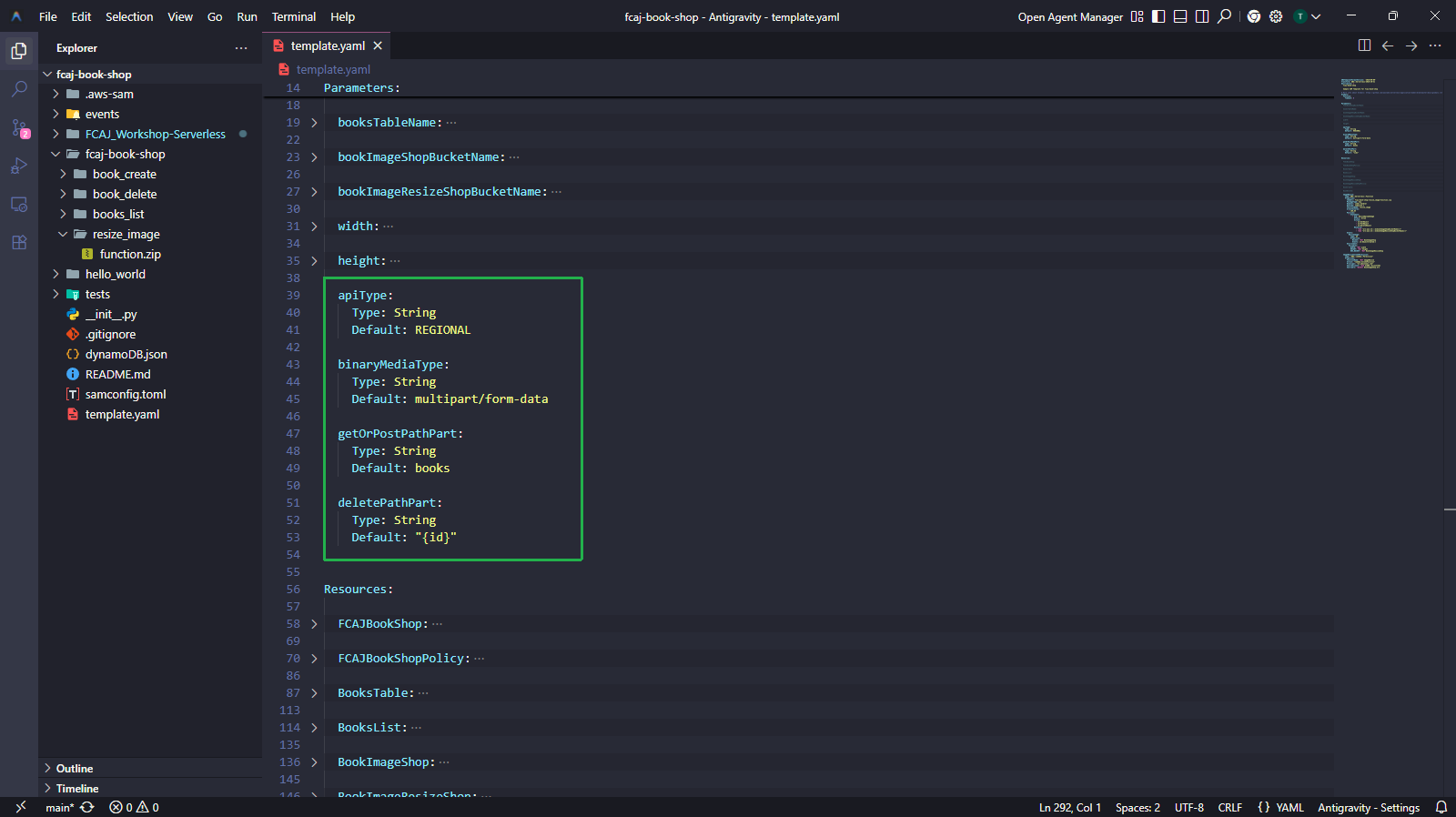Screen dimensions: 1456x817
Task: Open the Run menu
Action: [247, 16]
